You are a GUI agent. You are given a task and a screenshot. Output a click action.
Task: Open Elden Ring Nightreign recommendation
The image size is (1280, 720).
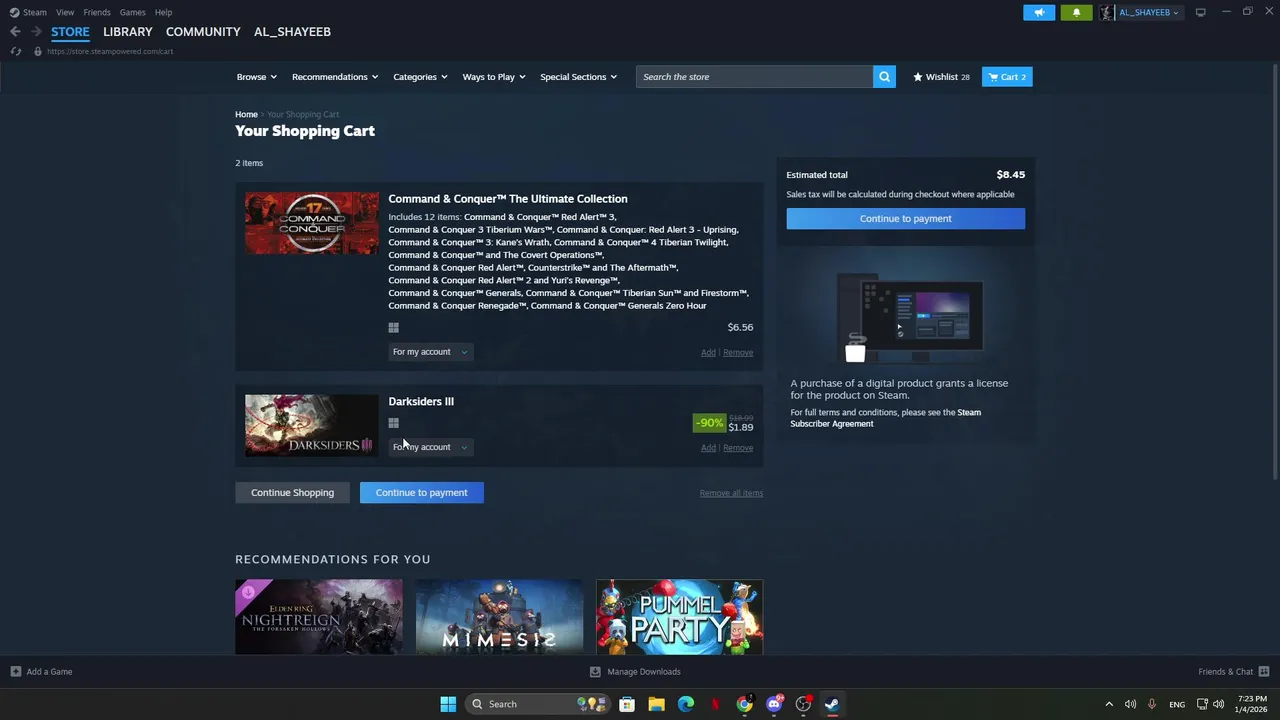pos(319,617)
